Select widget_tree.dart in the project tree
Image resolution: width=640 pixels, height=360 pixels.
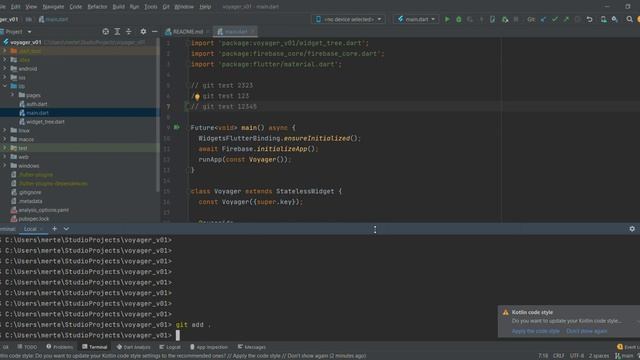[45, 122]
